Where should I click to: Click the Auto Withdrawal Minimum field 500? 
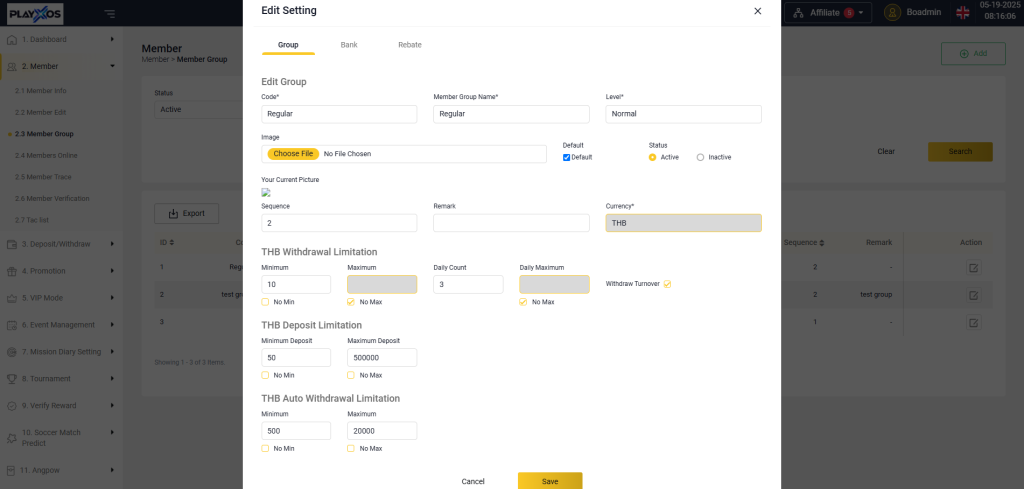pyautogui.click(x=296, y=431)
